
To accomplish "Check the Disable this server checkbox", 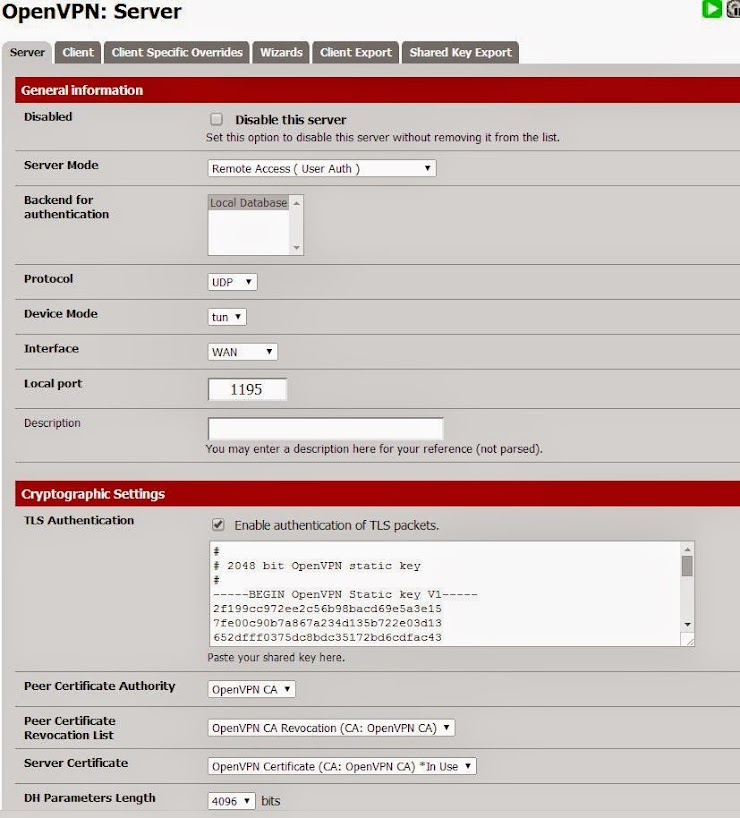I will pyautogui.click(x=217, y=119).
